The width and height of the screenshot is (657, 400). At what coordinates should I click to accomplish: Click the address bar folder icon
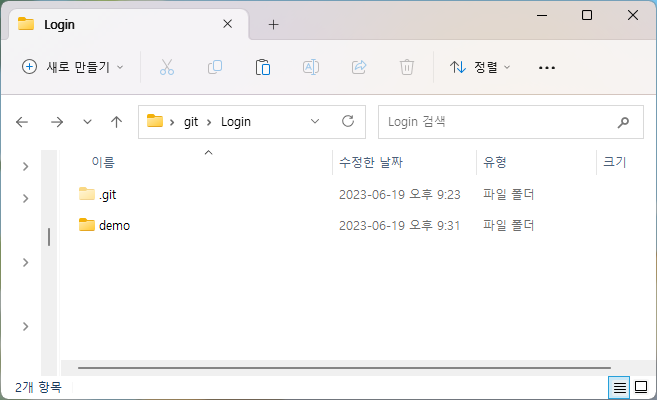pyautogui.click(x=155, y=121)
